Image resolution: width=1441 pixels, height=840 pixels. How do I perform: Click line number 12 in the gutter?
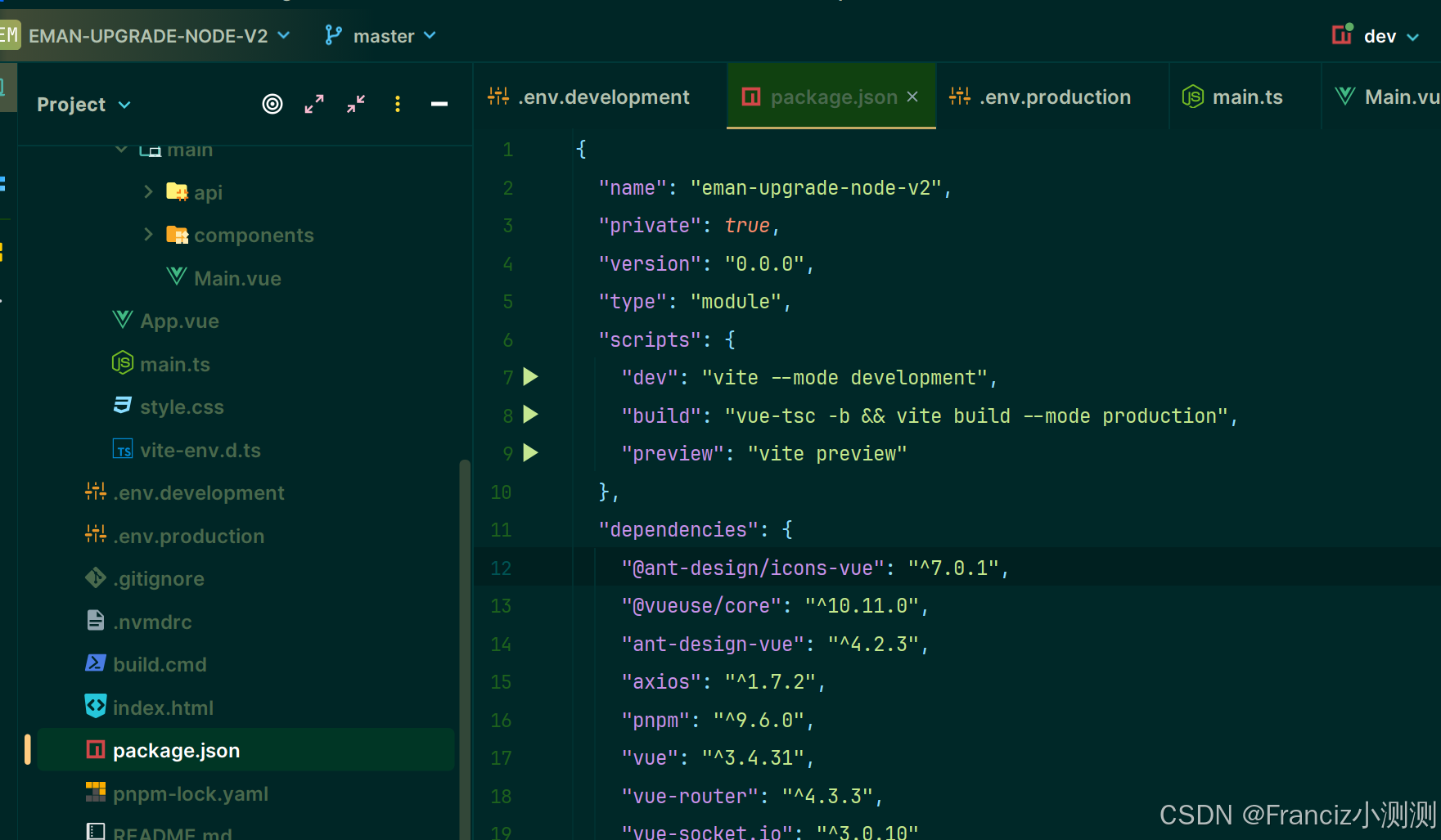pyautogui.click(x=501, y=568)
